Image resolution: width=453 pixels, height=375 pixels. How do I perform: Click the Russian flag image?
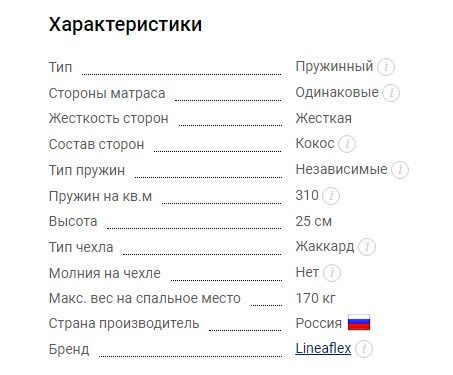click(359, 323)
